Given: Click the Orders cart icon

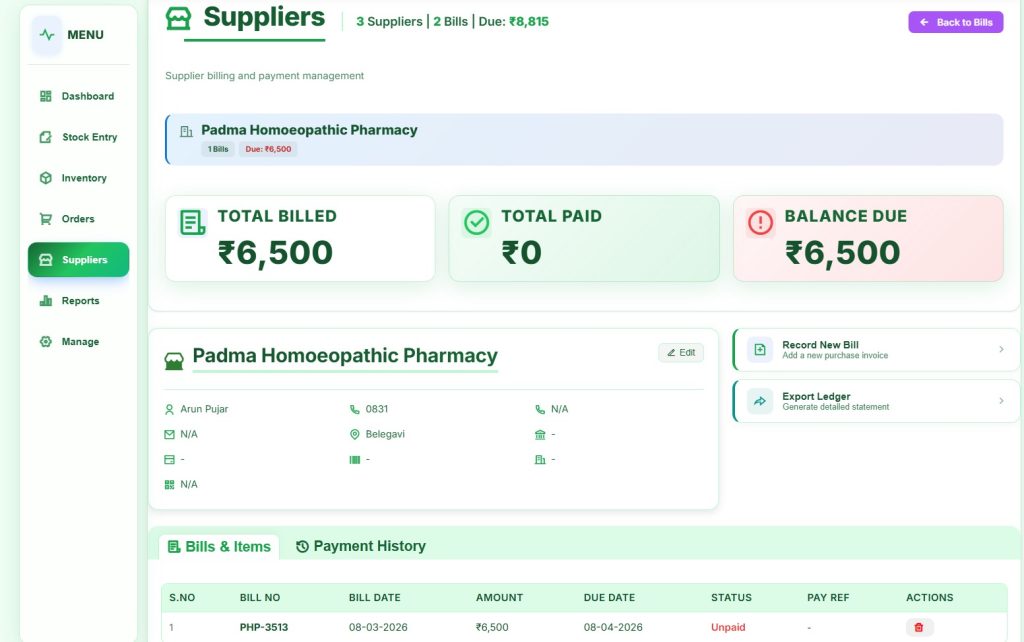Looking at the screenshot, I should click(x=45, y=219).
